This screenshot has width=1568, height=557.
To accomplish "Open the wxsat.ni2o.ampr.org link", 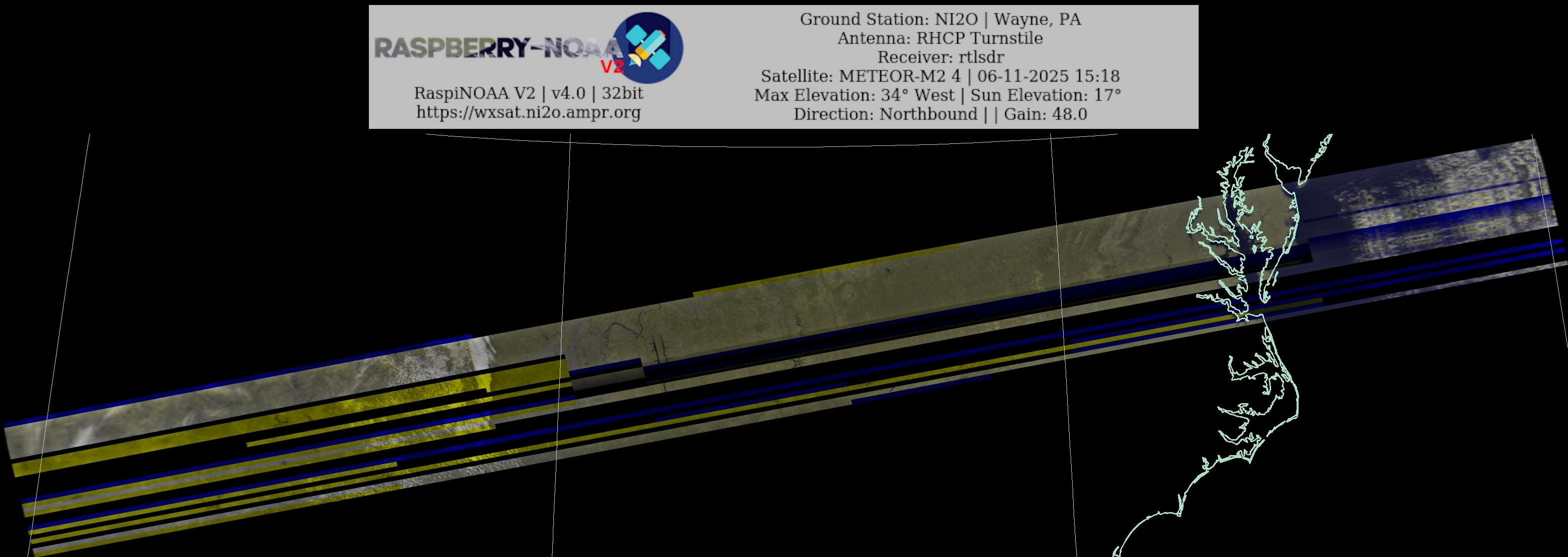I will pos(528,112).
